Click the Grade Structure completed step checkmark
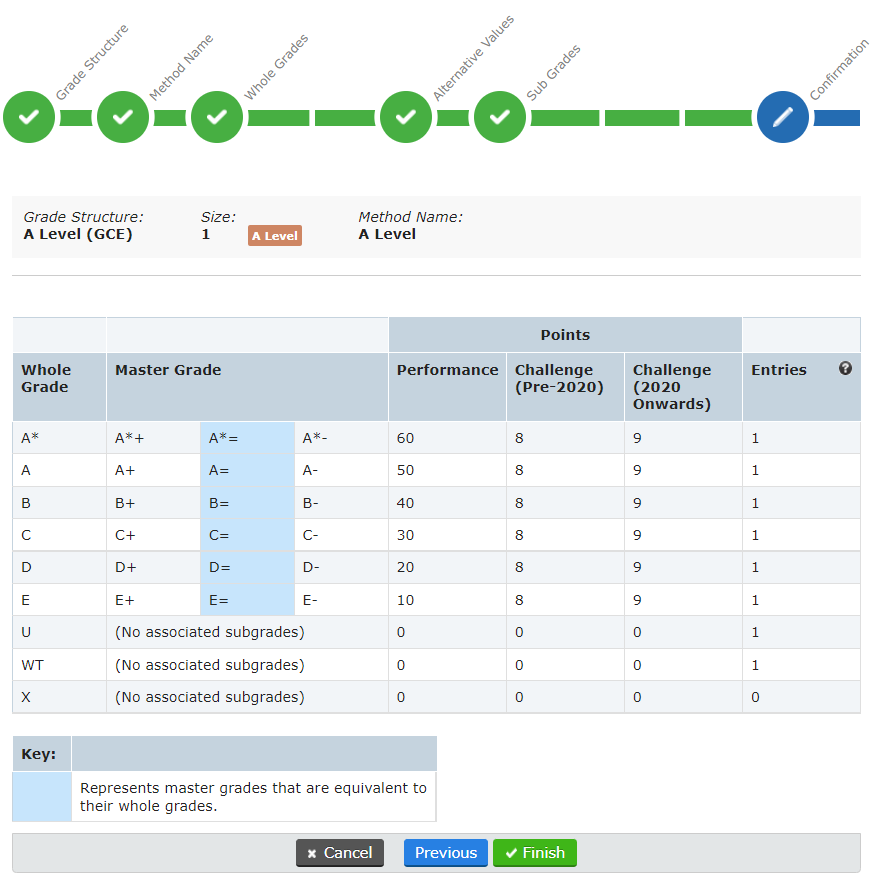Image resolution: width=871 pixels, height=880 pixels. (x=29, y=117)
